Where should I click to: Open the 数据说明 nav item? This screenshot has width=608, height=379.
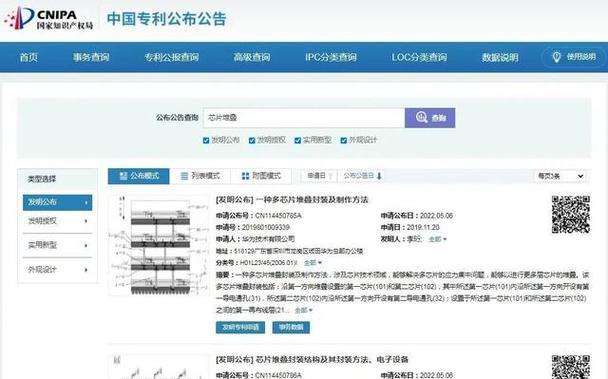click(x=500, y=57)
